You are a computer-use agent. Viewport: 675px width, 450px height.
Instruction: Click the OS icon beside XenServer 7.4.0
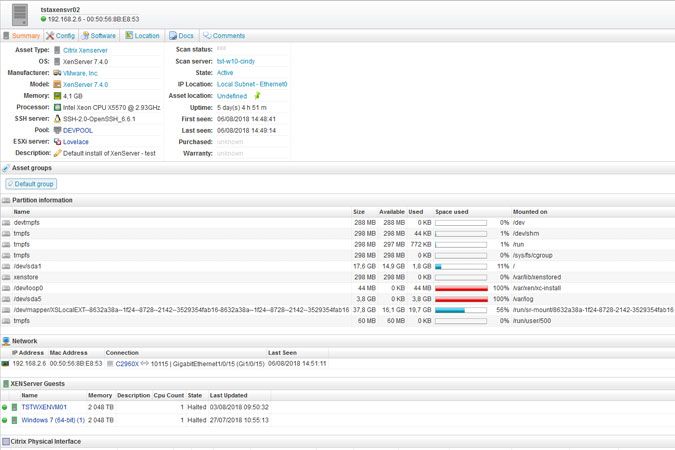(57, 62)
